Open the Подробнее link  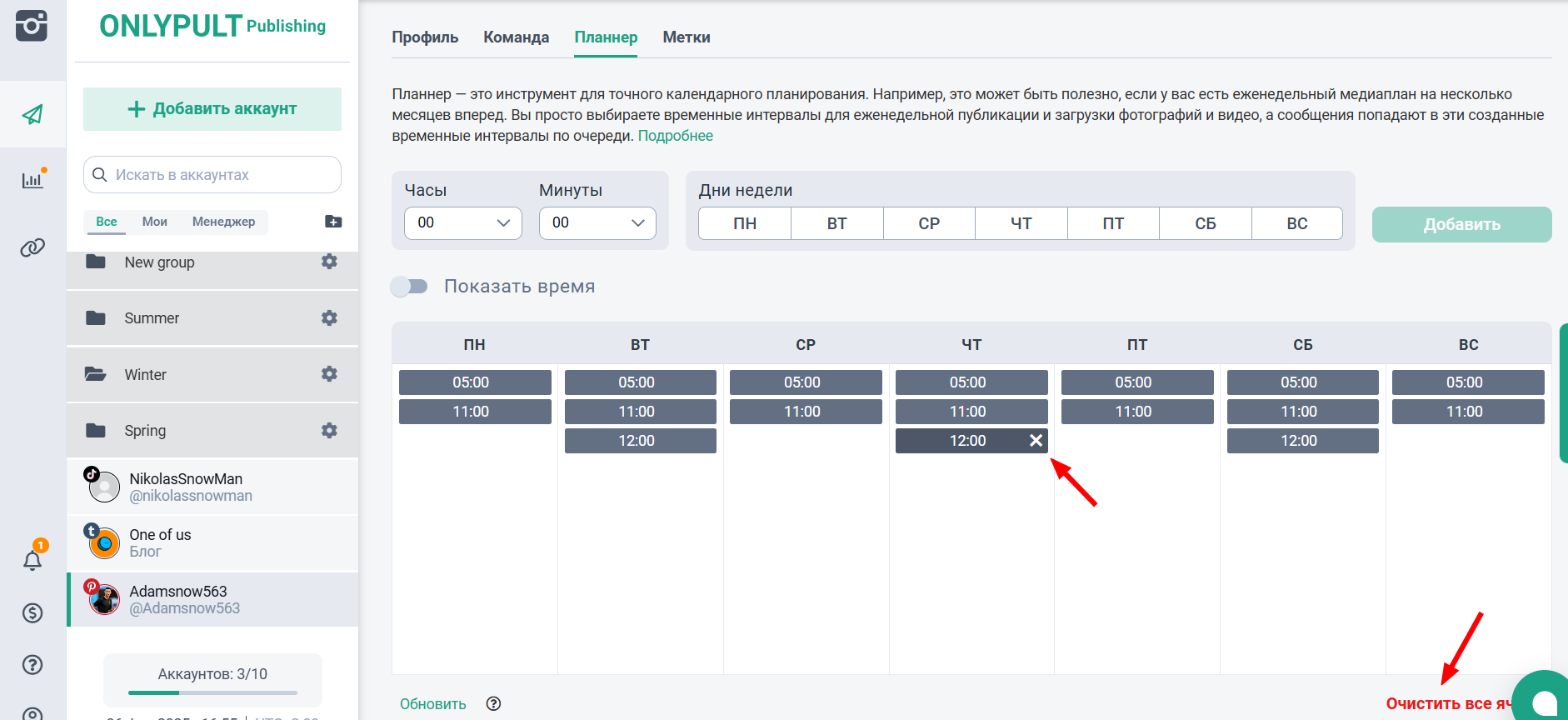pos(675,136)
